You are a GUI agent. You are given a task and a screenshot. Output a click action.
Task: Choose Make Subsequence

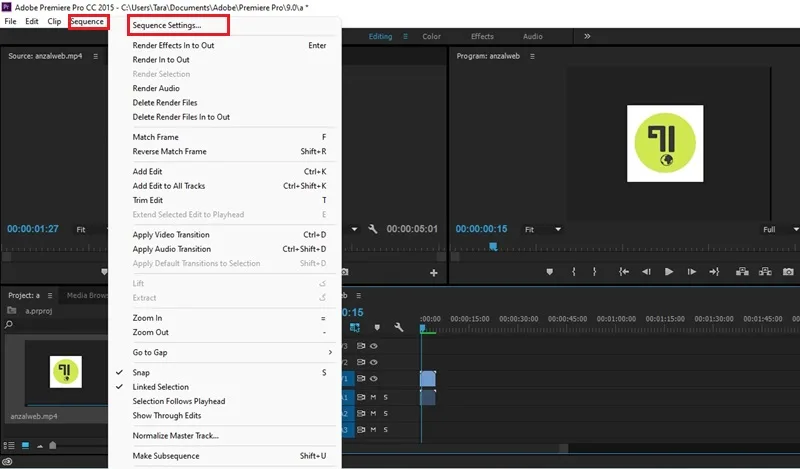[224, 456]
